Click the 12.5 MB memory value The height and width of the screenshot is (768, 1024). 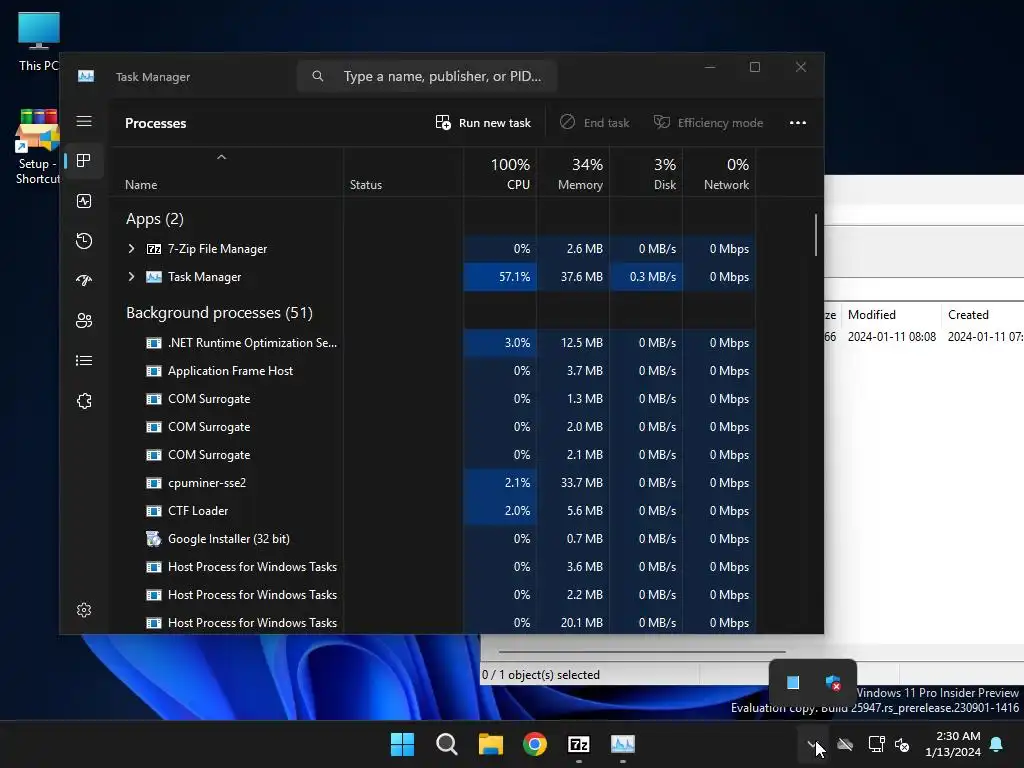(581, 343)
